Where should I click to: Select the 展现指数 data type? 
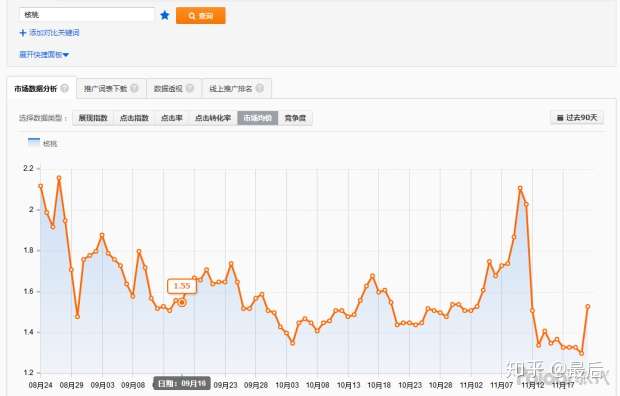coord(93,118)
